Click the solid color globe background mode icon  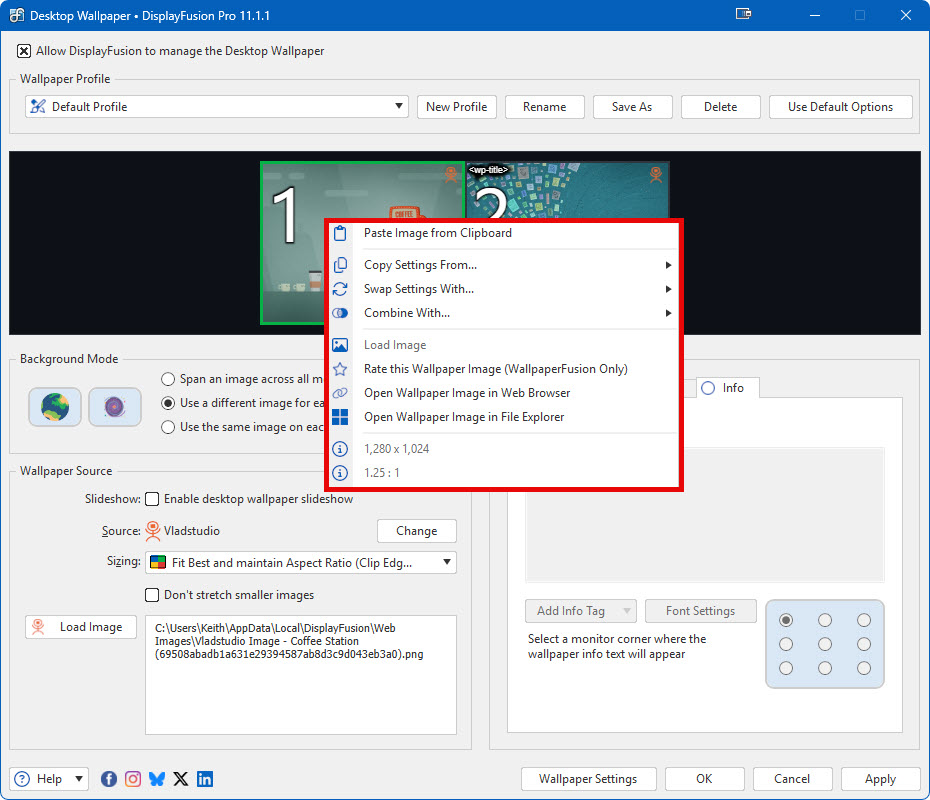click(x=55, y=407)
